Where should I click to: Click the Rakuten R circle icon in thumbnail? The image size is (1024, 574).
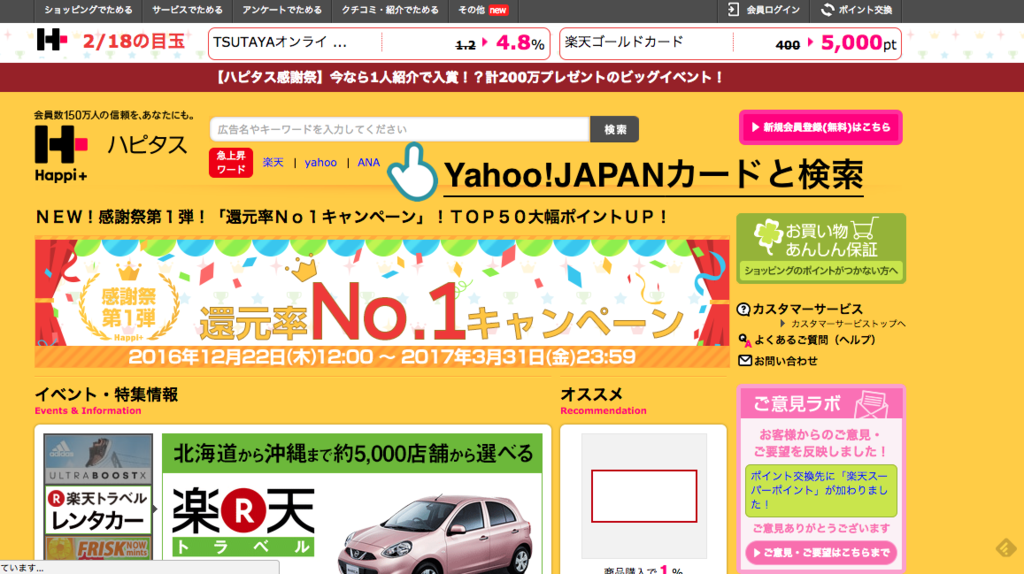(x=56, y=499)
